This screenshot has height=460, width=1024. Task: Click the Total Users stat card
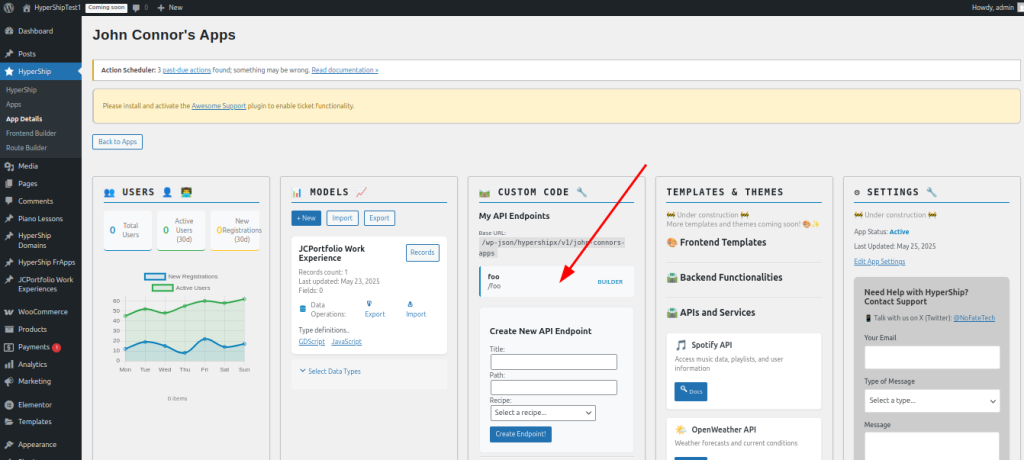(128, 230)
